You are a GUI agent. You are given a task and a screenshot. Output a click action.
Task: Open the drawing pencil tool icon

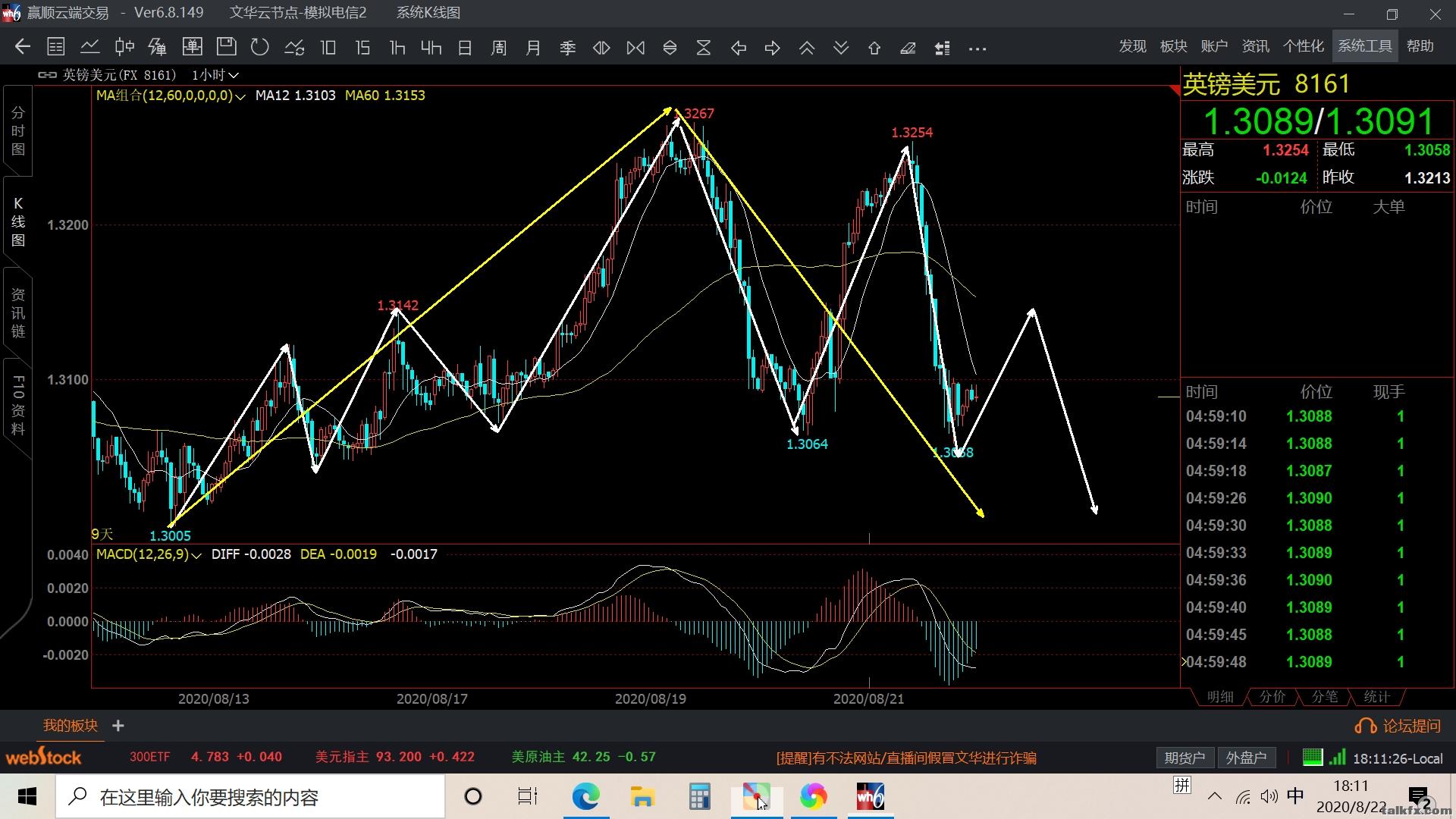(908, 48)
